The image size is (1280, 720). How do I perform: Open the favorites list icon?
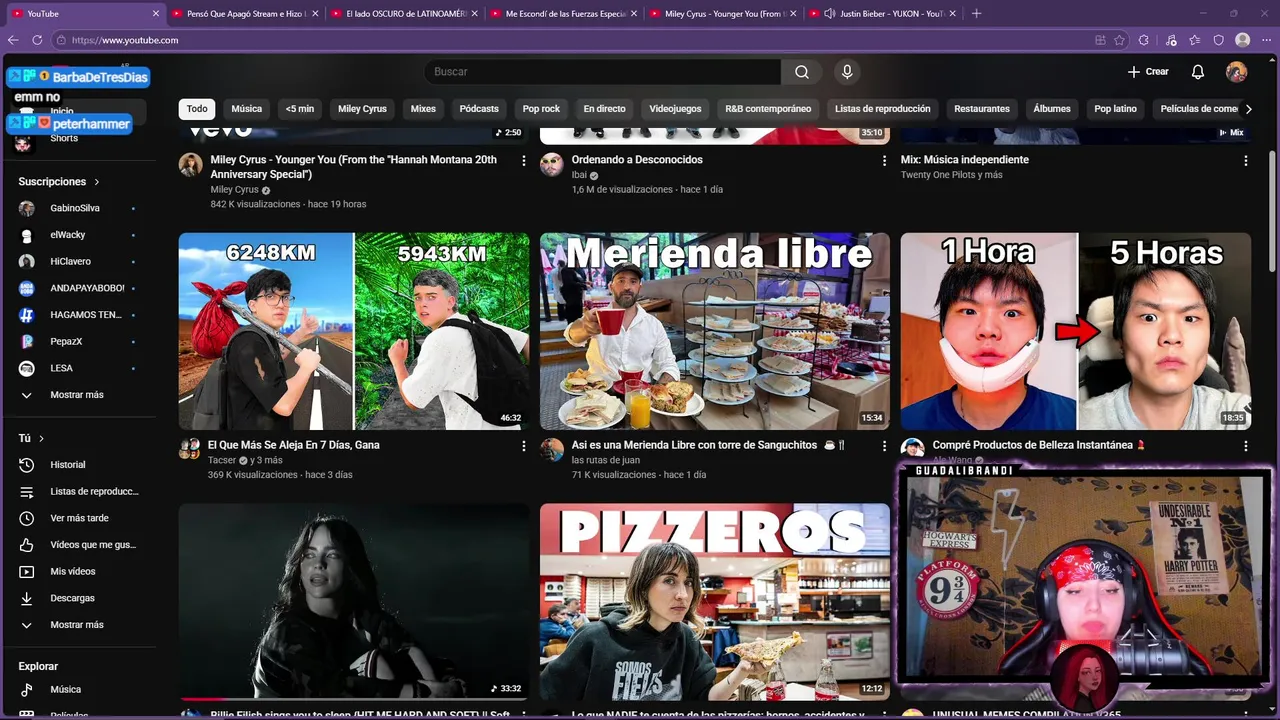pos(1195,40)
